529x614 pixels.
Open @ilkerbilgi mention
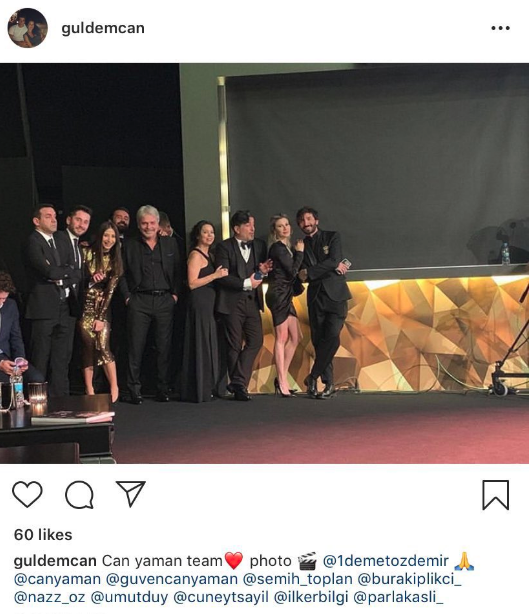click(x=311, y=598)
